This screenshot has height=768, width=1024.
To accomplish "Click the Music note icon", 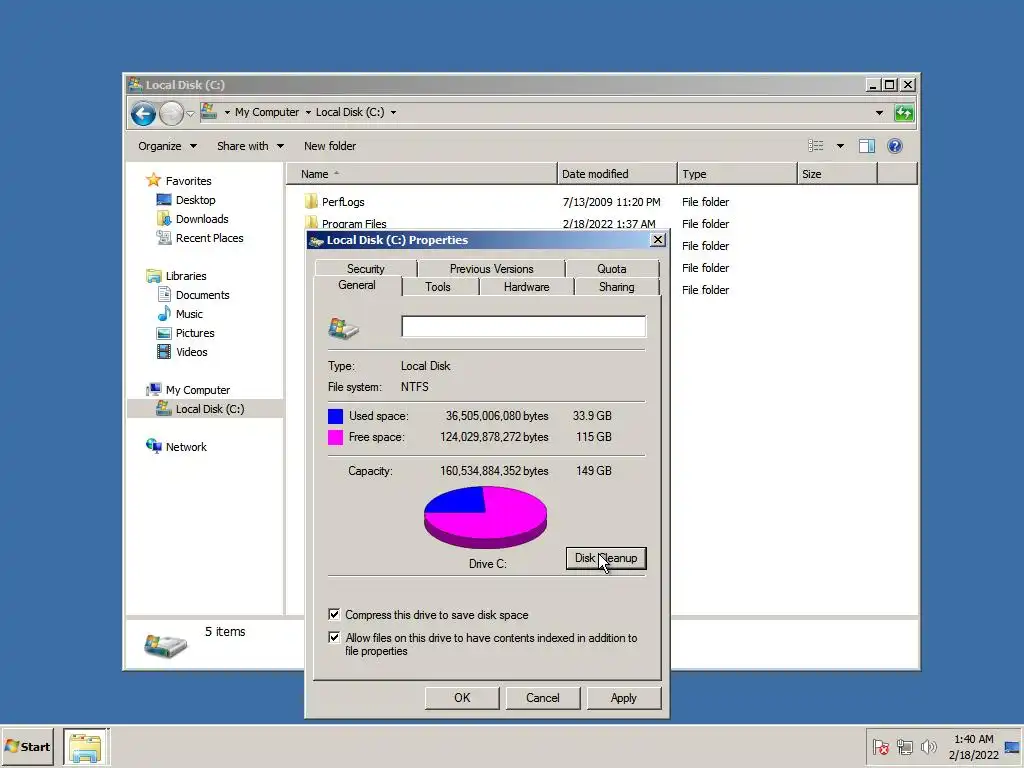I will click(x=164, y=313).
